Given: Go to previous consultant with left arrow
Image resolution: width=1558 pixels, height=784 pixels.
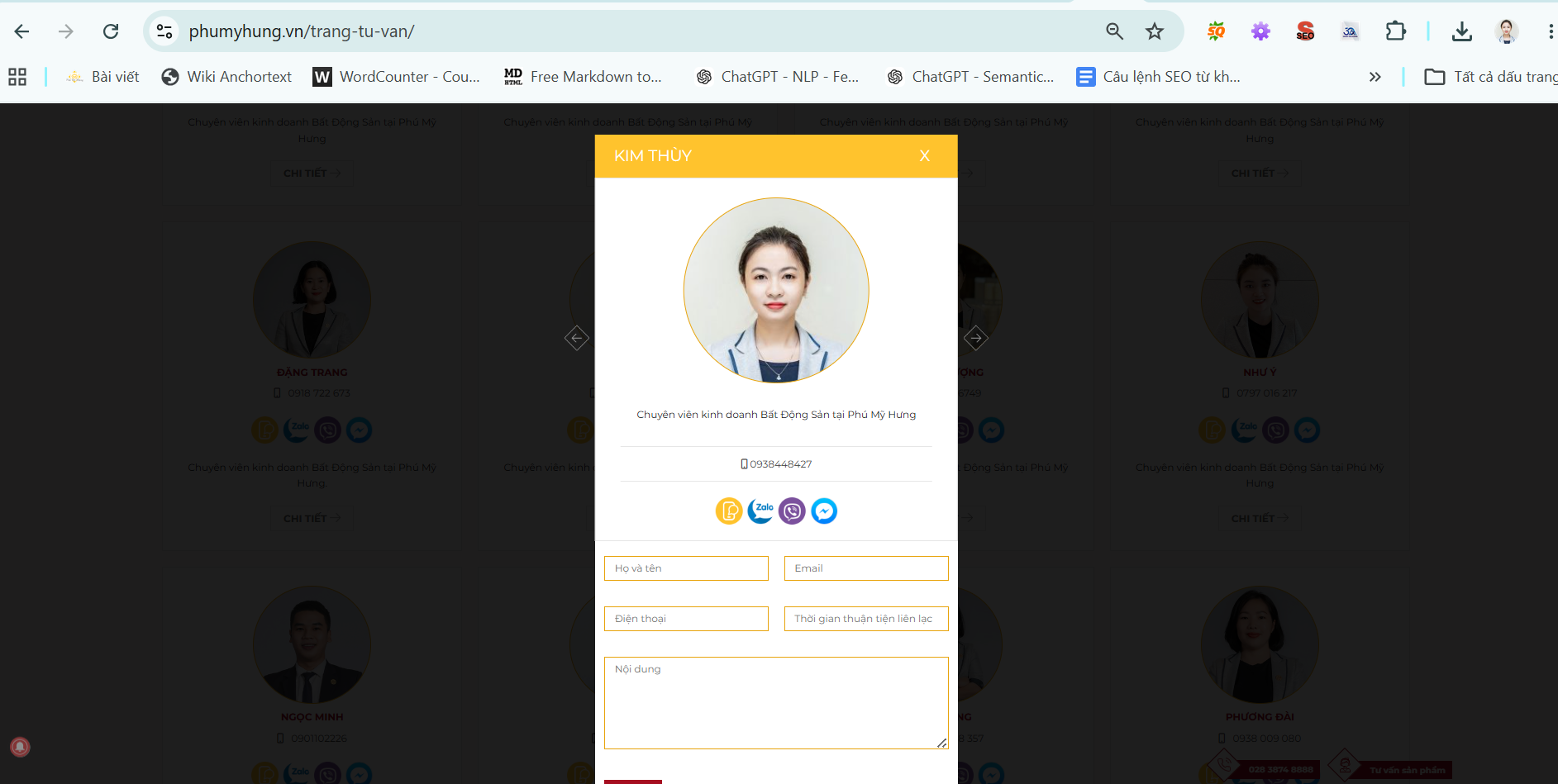Looking at the screenshot, I should point(576,338).
